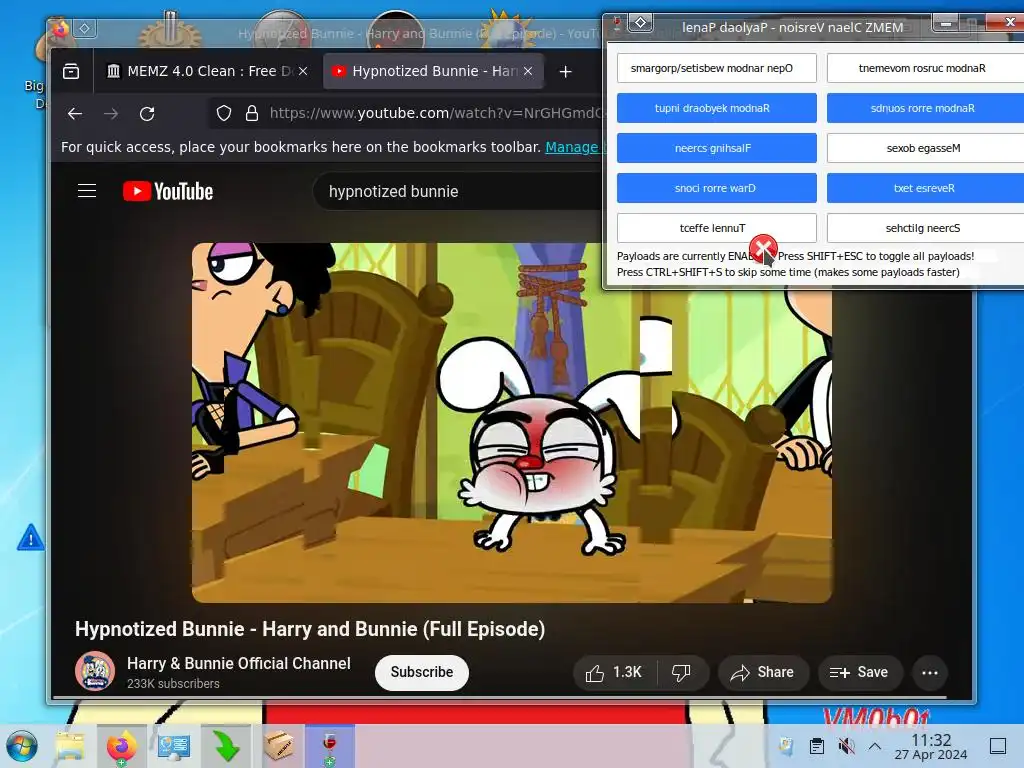Open a new browser tab
Image resolution: width=1024 pixels, height=768 pixels.
click(566, 71)
